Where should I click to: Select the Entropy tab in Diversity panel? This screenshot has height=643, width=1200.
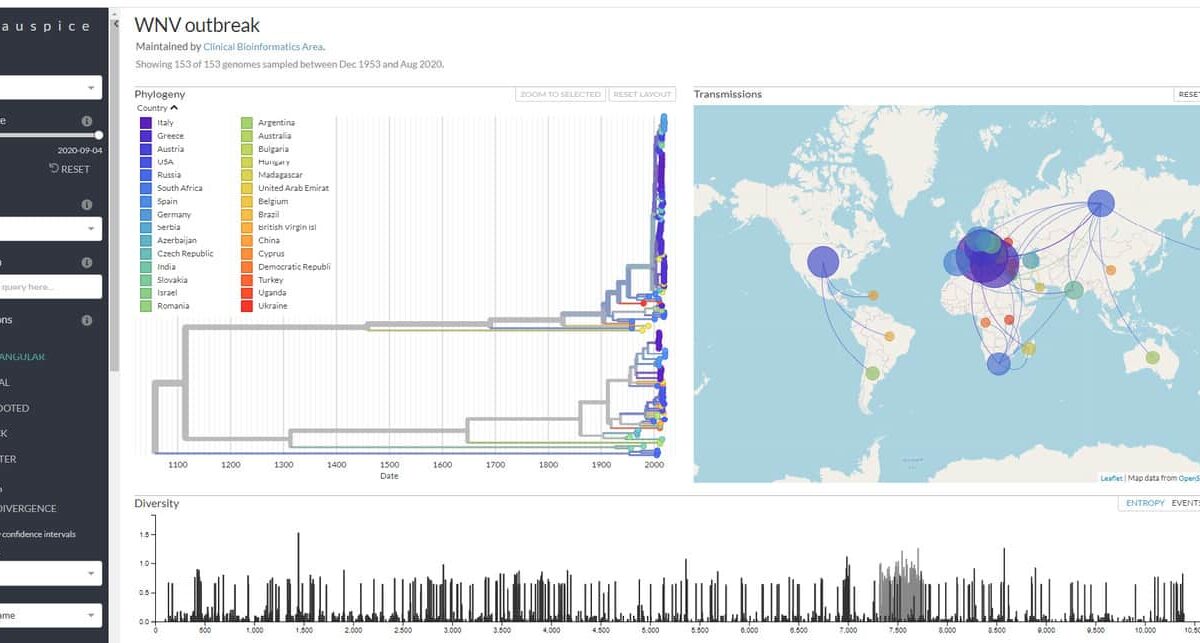(1145, 503)
